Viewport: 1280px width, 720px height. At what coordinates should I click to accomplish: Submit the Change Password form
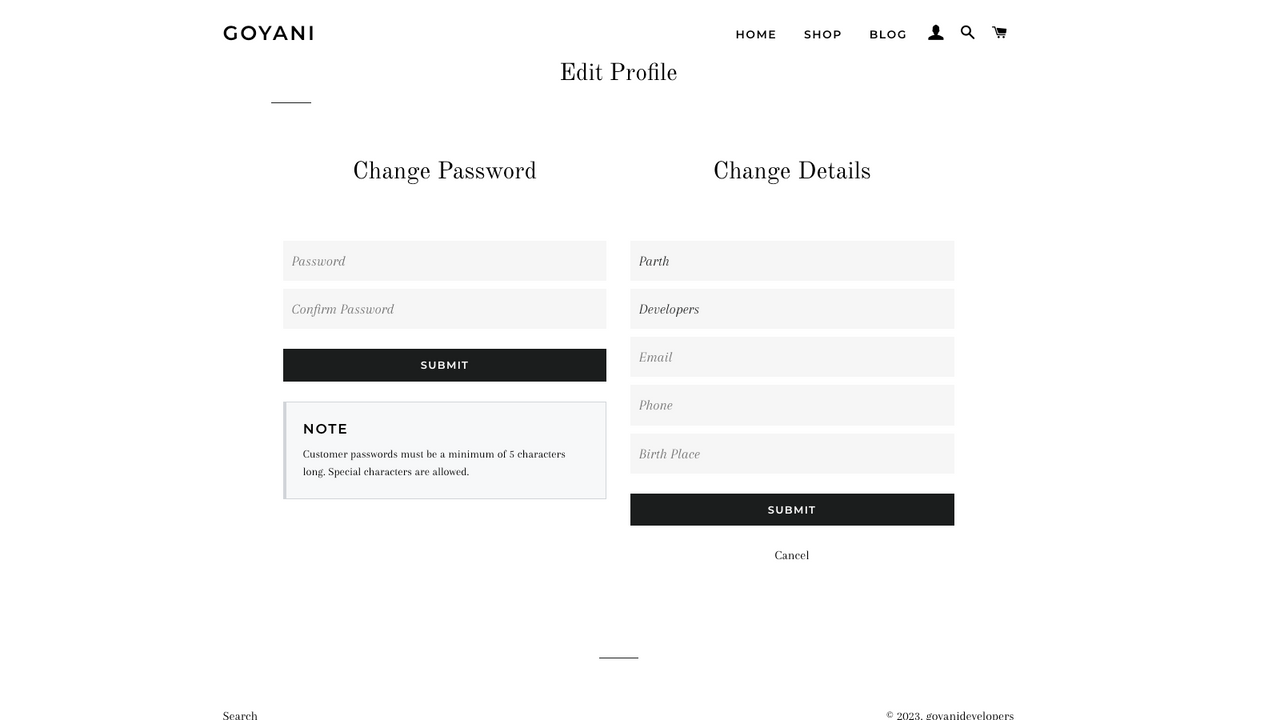pyautogui.click(x=445, y=365)
